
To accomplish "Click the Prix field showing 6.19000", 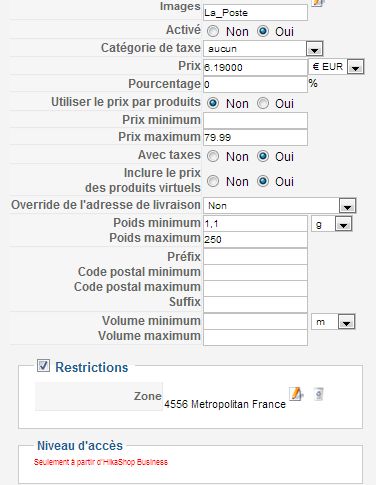I will (255, 67).
